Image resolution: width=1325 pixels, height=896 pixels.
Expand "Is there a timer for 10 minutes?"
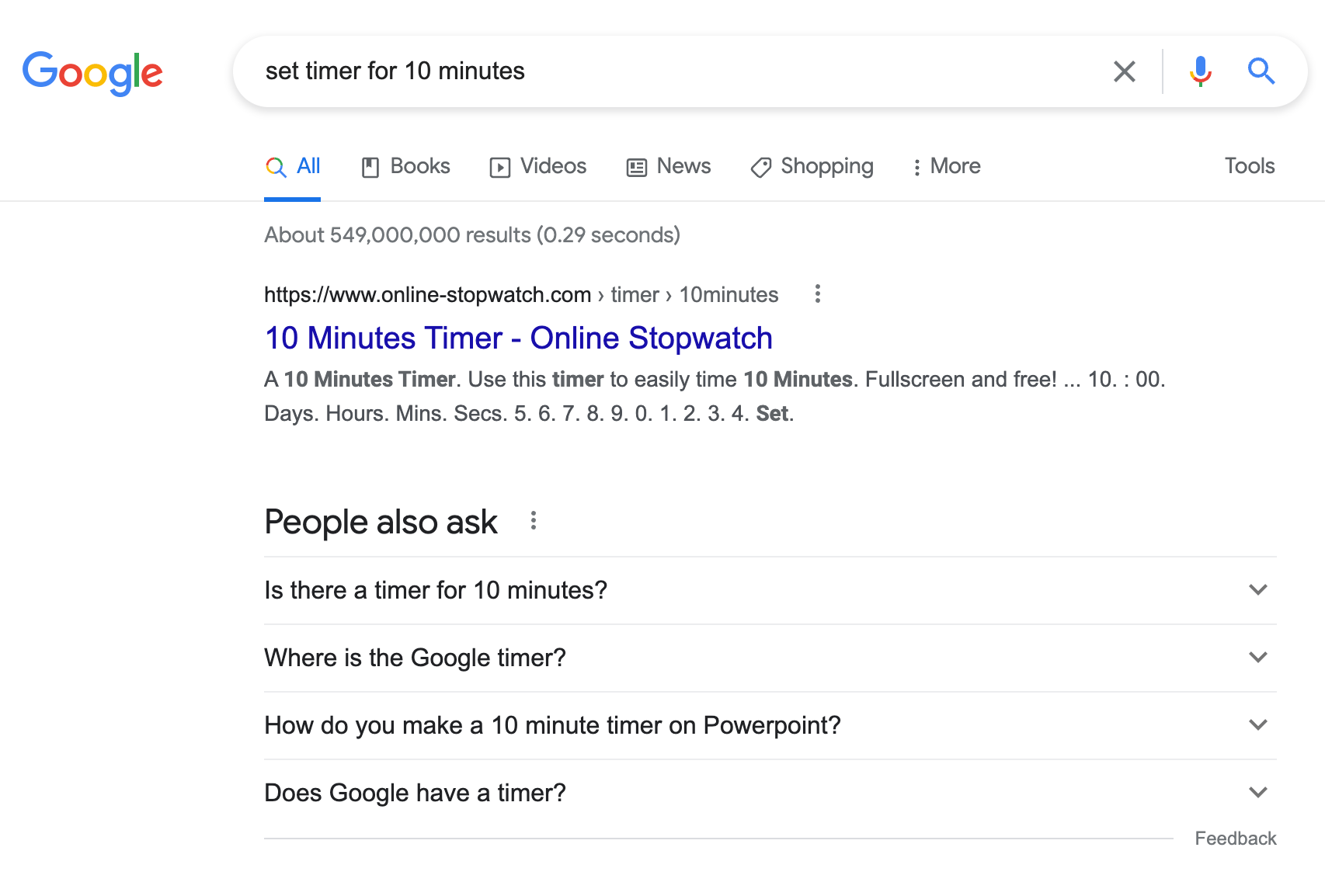click(1258, 590)
